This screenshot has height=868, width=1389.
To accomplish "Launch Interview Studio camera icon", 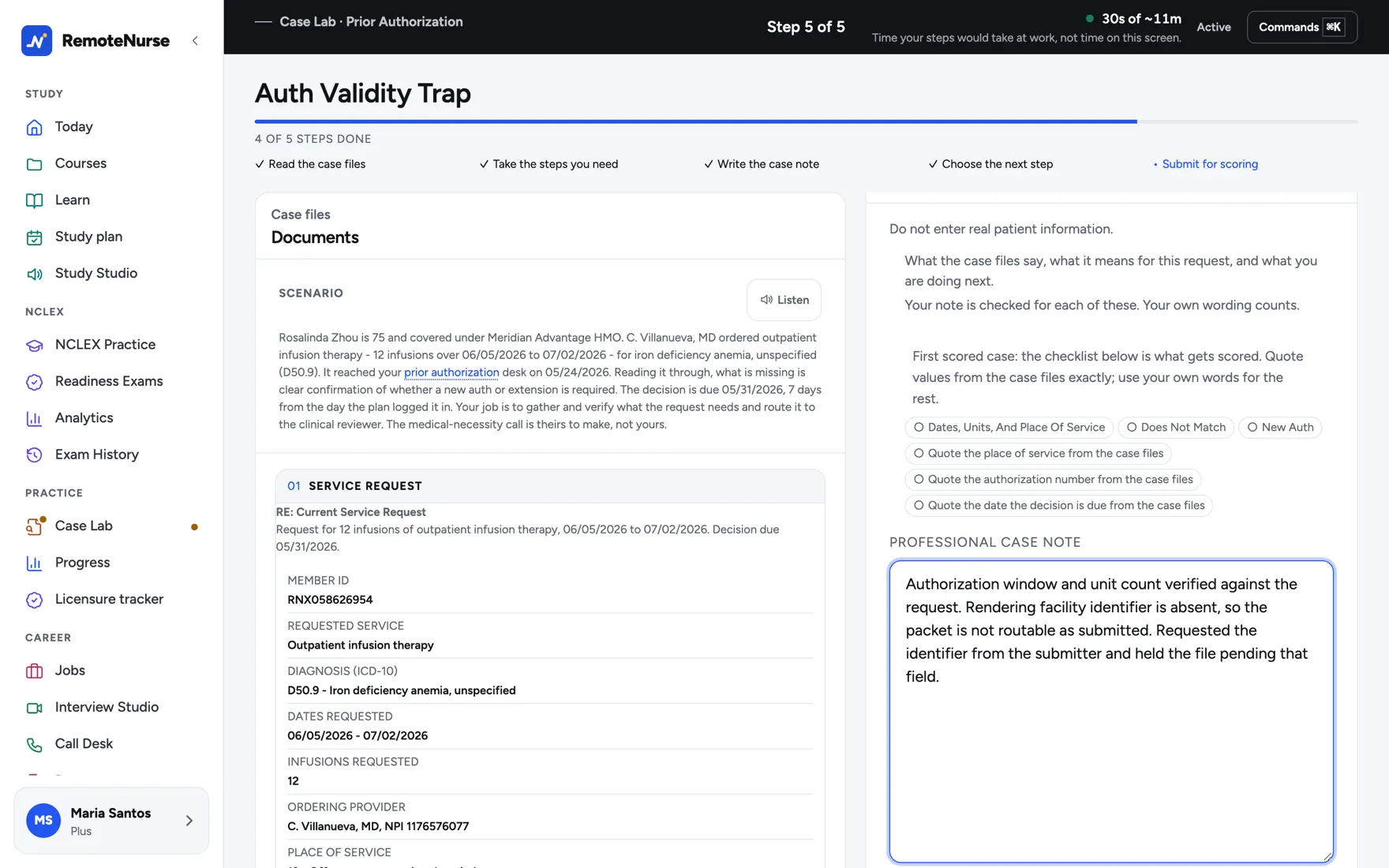I will click(x=34, y=707).
